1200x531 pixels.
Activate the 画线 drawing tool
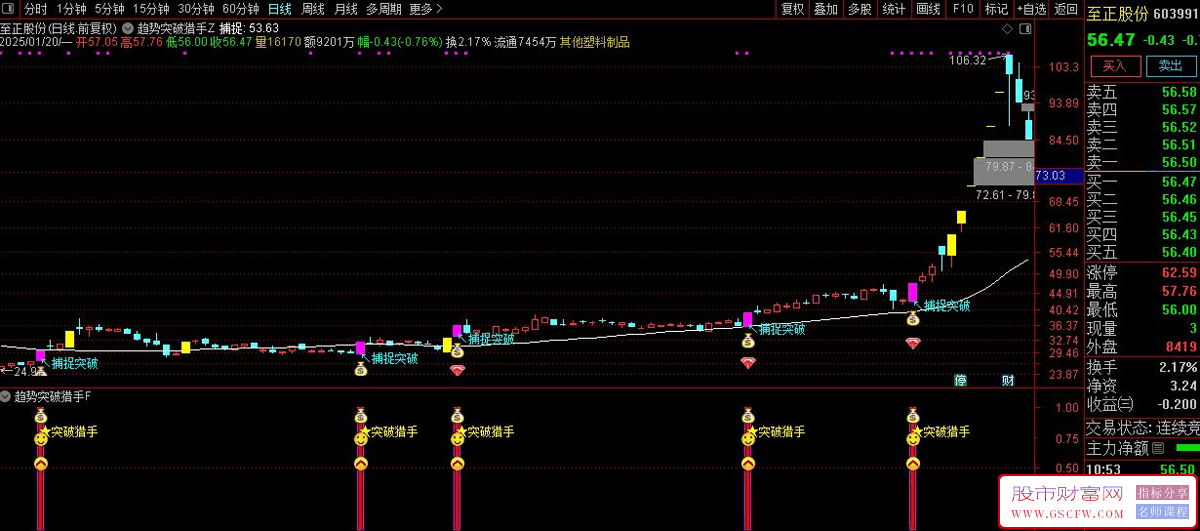(x=928, y=9)
